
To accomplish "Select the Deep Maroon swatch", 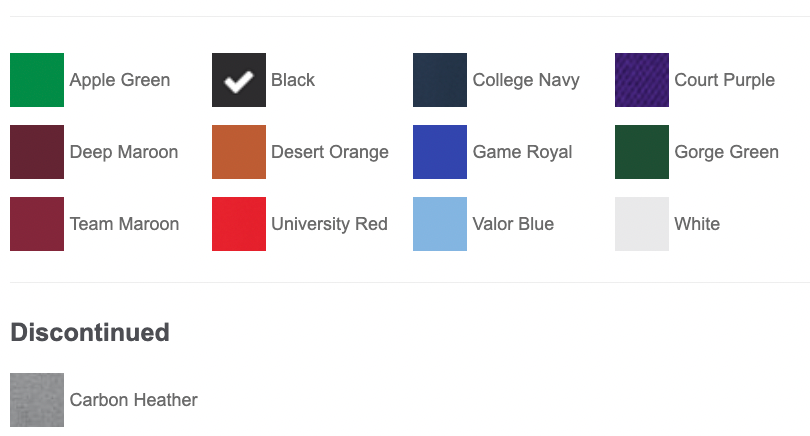I will [37, 152].
